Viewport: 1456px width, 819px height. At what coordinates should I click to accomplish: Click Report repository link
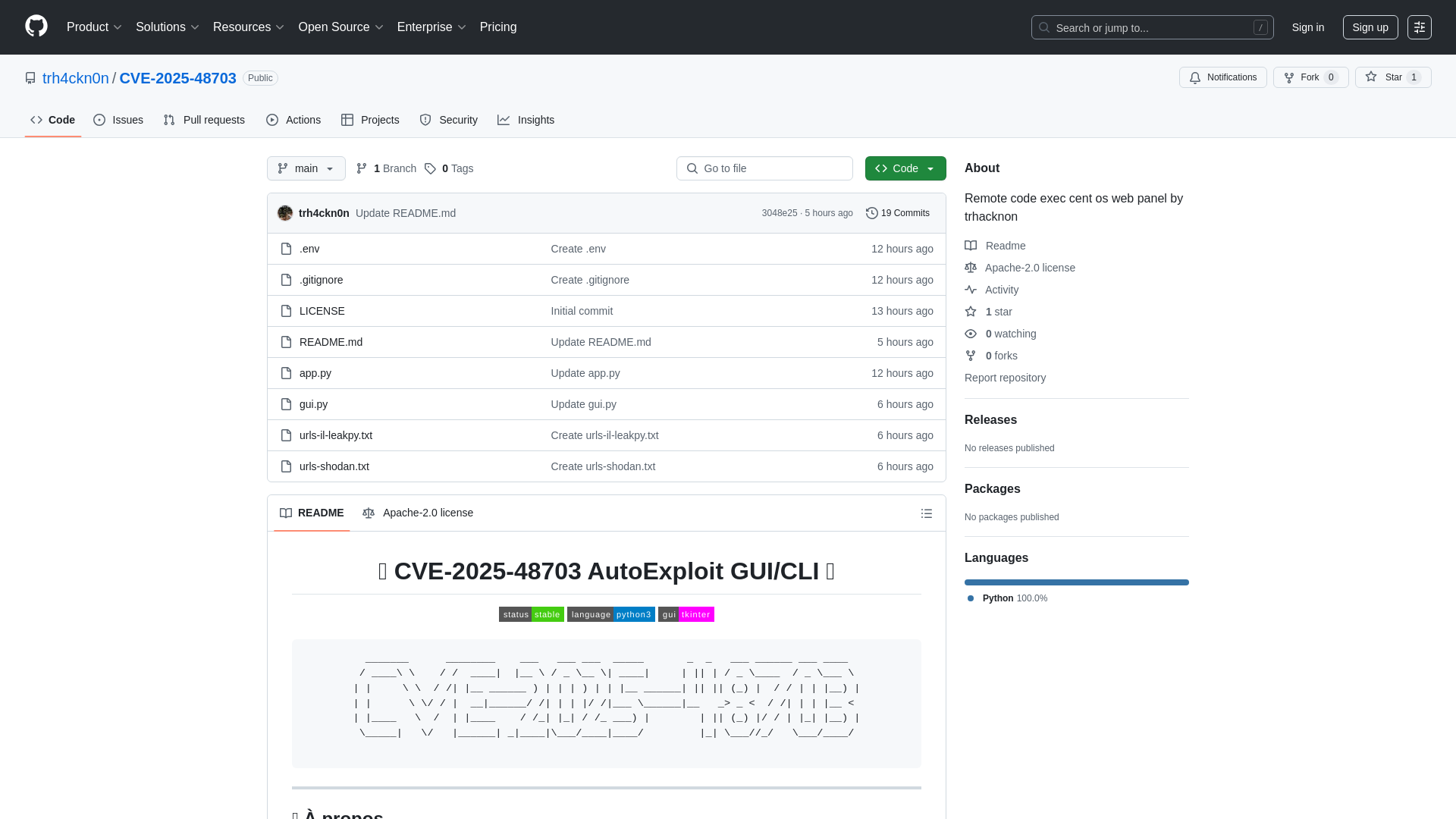(x=1005, y=378)
